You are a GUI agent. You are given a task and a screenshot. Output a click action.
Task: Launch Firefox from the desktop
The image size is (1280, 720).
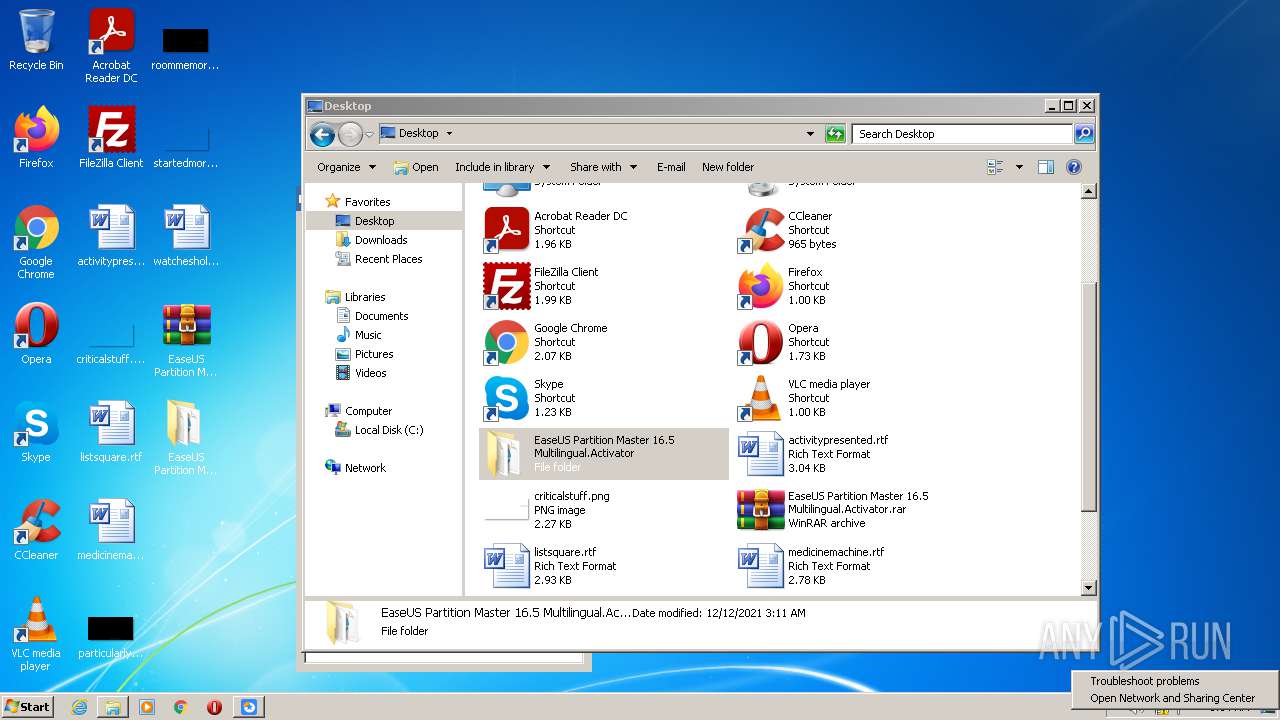36,138
